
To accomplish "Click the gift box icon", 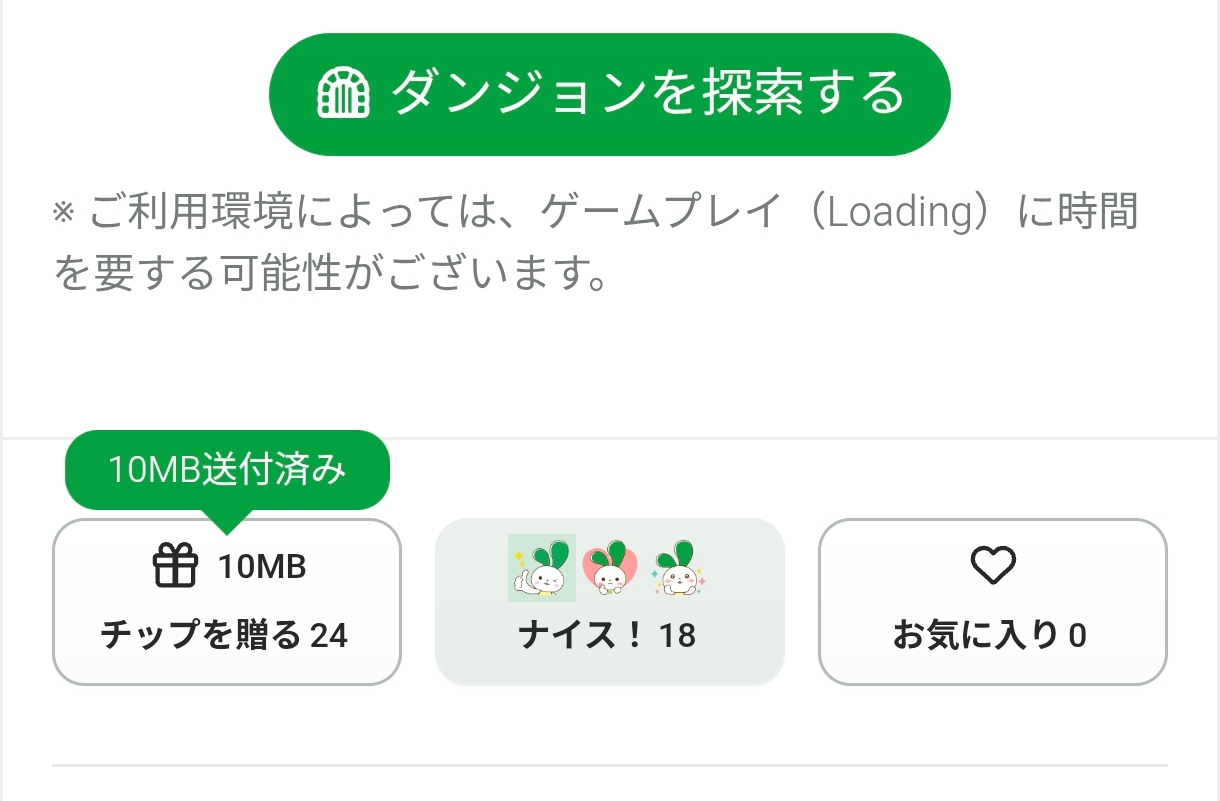I will click(175, 567).
